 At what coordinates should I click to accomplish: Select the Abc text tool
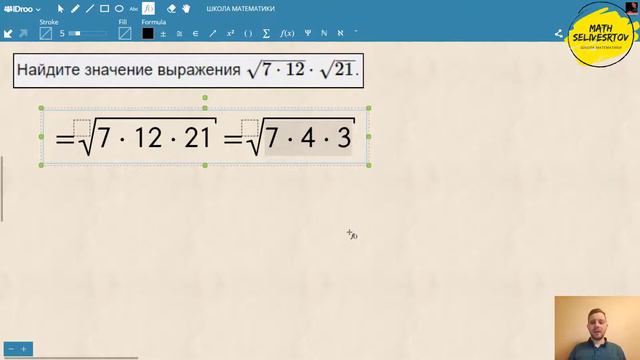[133, 9]
